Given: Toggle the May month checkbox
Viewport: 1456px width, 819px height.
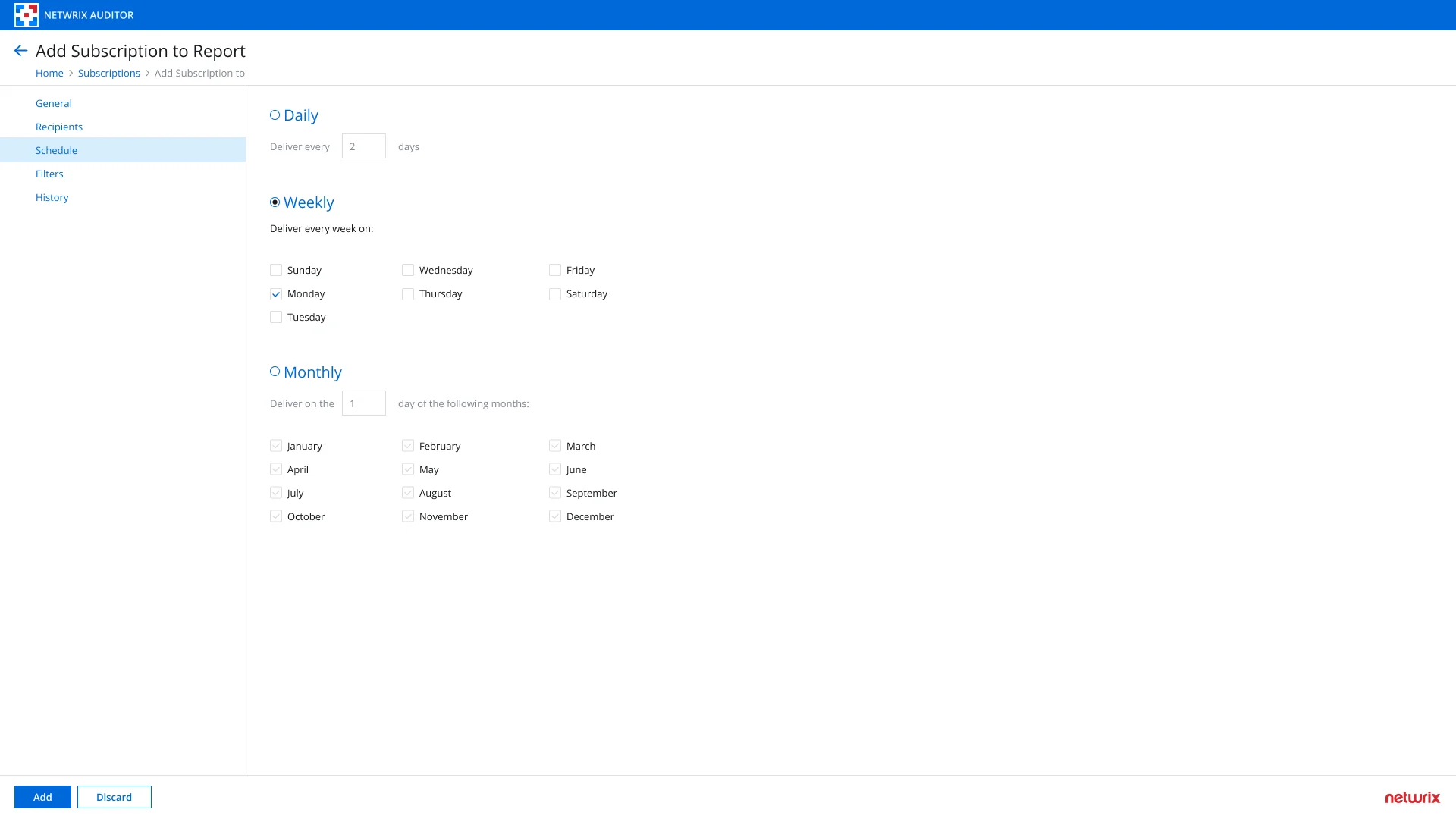Looking at the screenshot, I should pos(408,469).
